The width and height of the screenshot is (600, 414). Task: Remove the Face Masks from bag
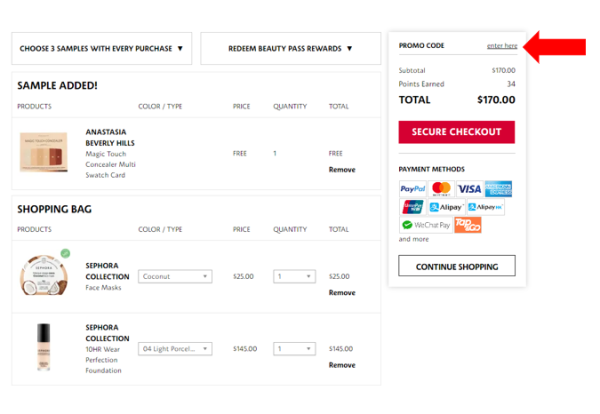click(341, 293)
